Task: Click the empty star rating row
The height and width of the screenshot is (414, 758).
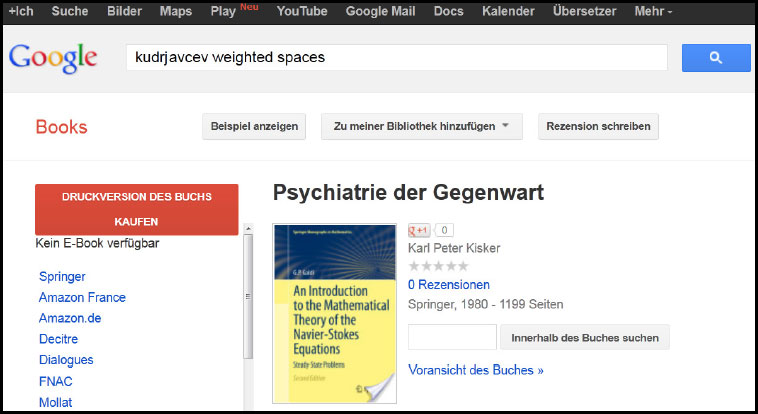Action: (x=438, y=266)
